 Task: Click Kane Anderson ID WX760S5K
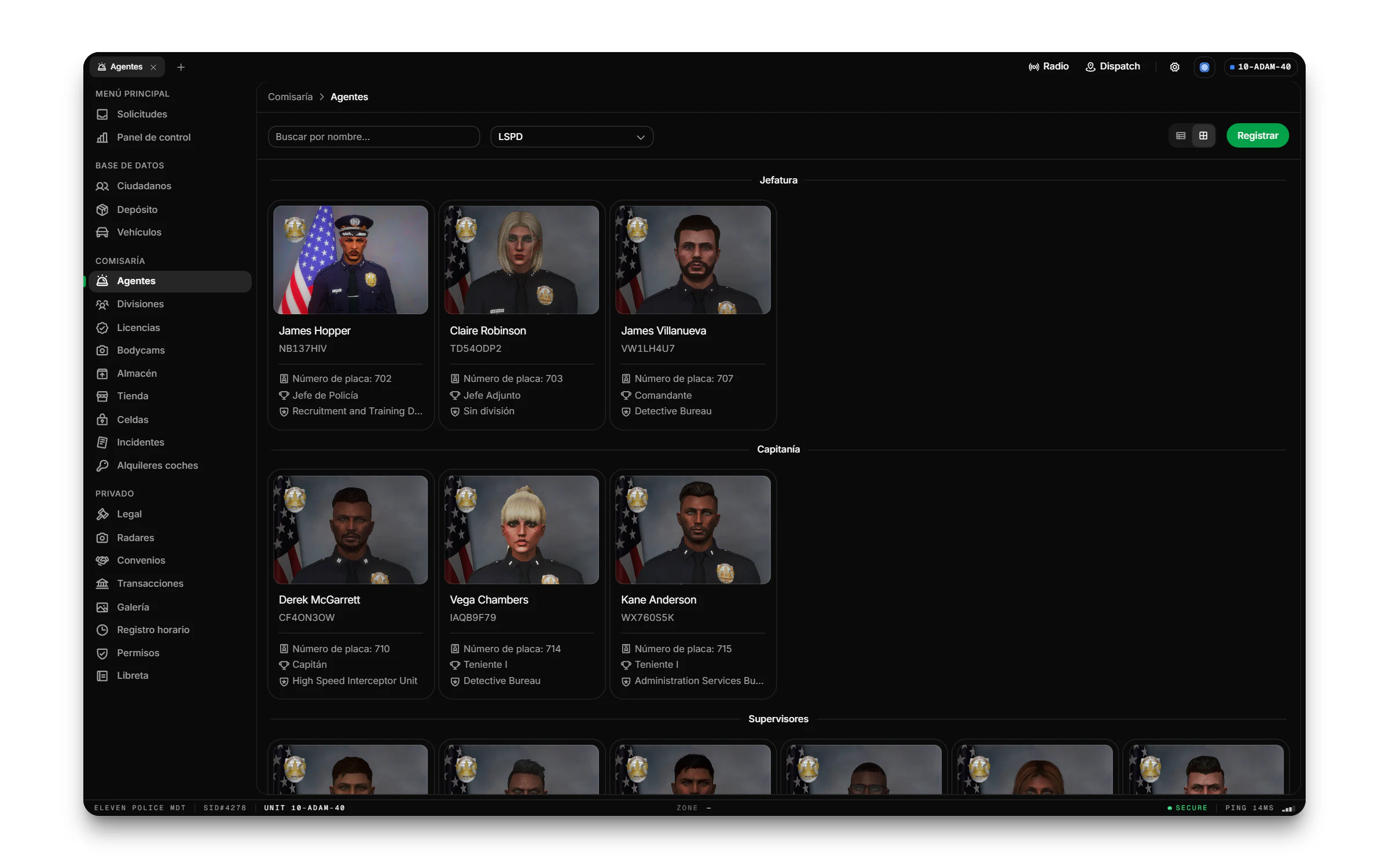point(648,617)
